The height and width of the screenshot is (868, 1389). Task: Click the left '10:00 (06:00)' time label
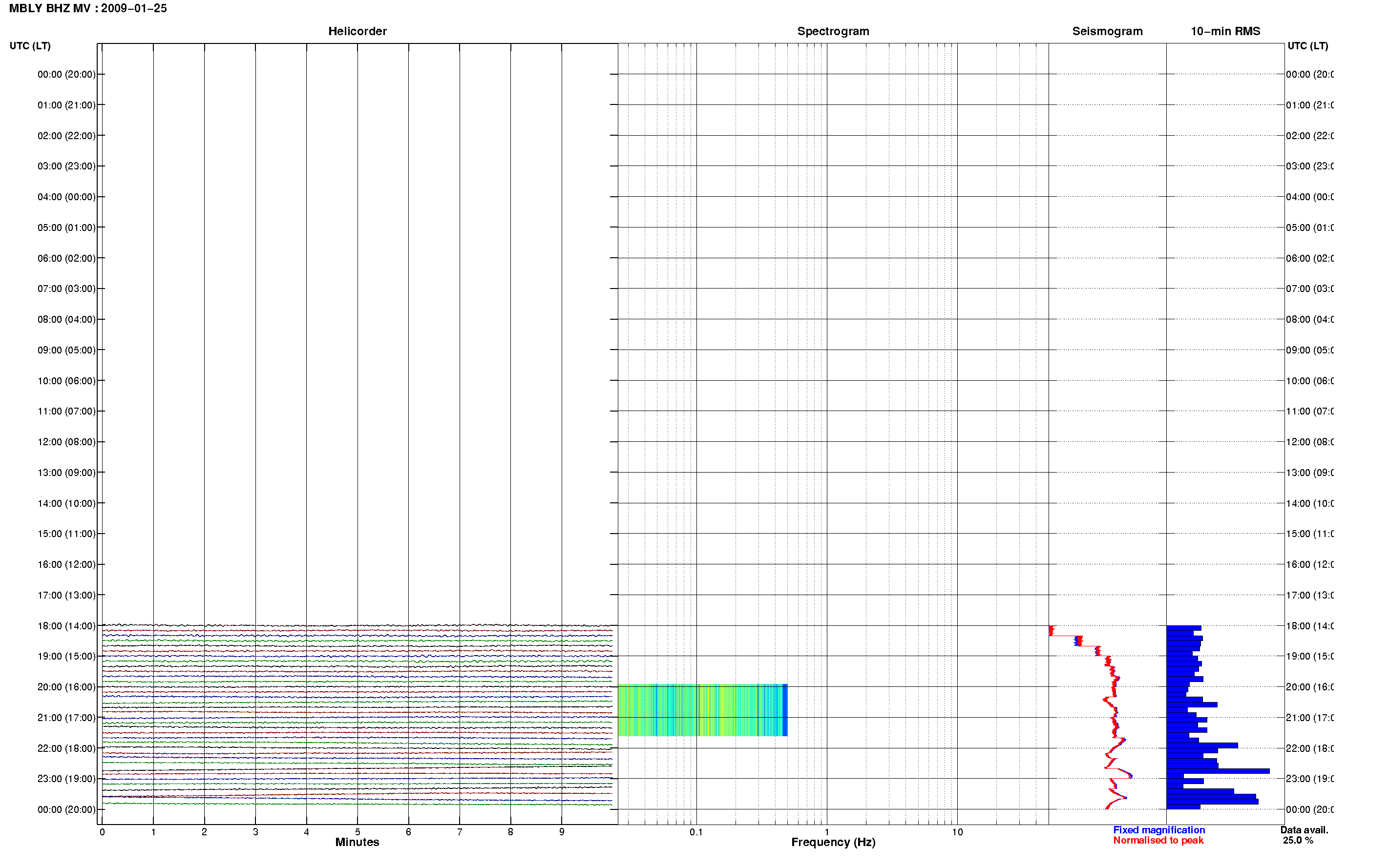[x=66, y=381]
